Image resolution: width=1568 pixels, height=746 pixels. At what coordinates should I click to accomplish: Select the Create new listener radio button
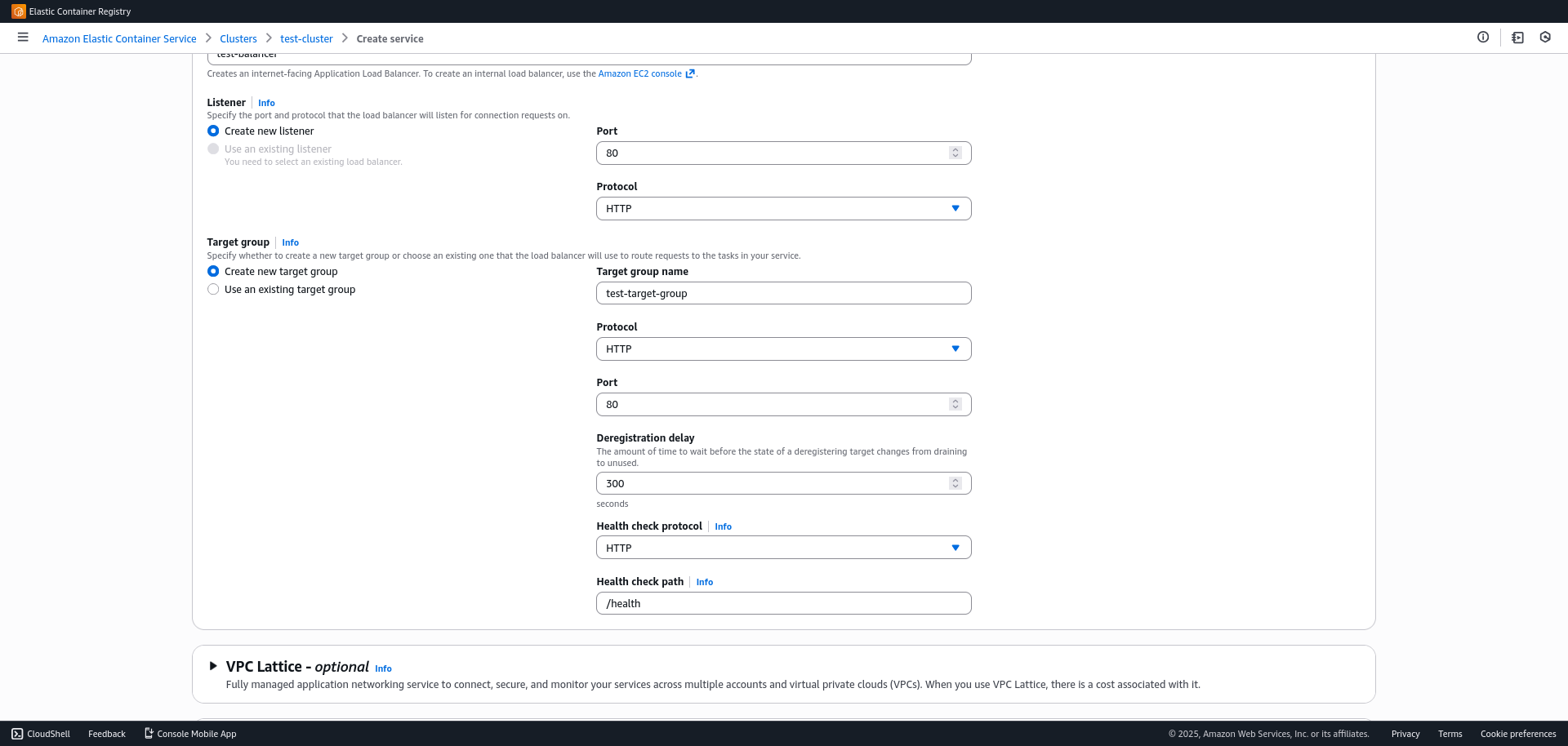(x=213, y=131)
